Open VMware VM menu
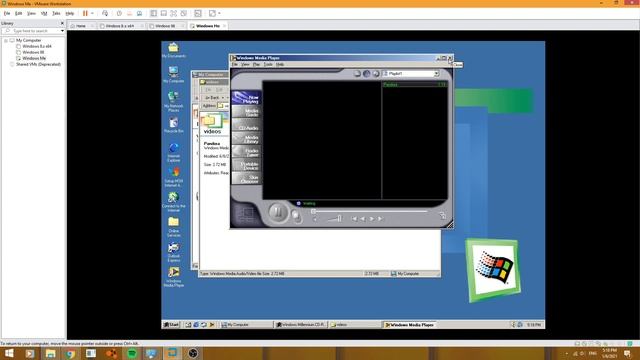640x360 pixels. [x=44, y=13]
